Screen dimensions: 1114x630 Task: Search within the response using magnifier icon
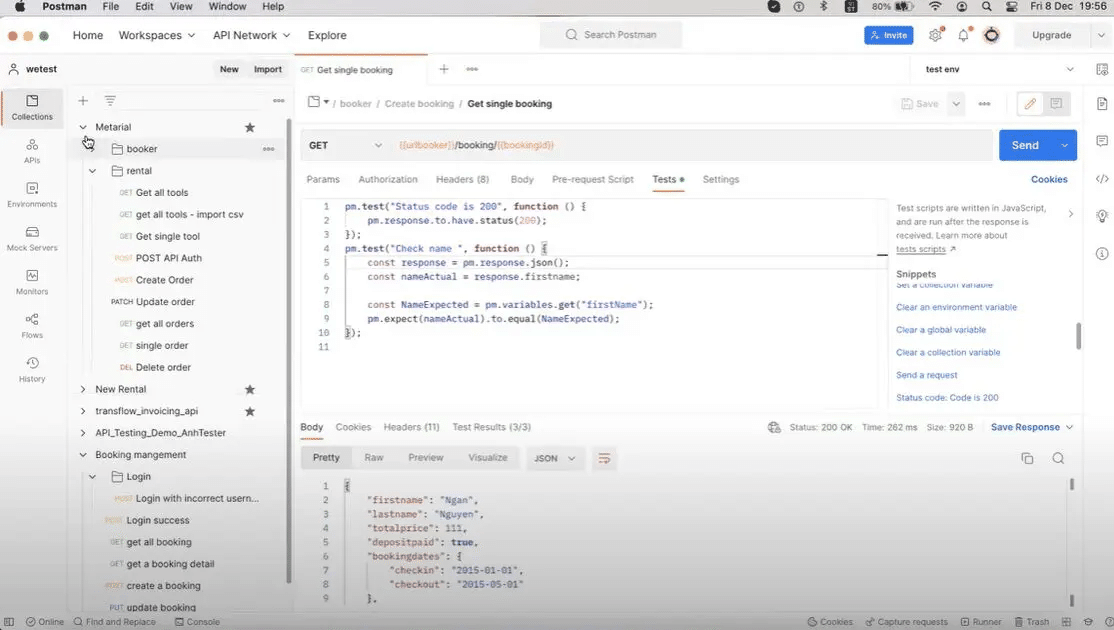(1058, 458)
